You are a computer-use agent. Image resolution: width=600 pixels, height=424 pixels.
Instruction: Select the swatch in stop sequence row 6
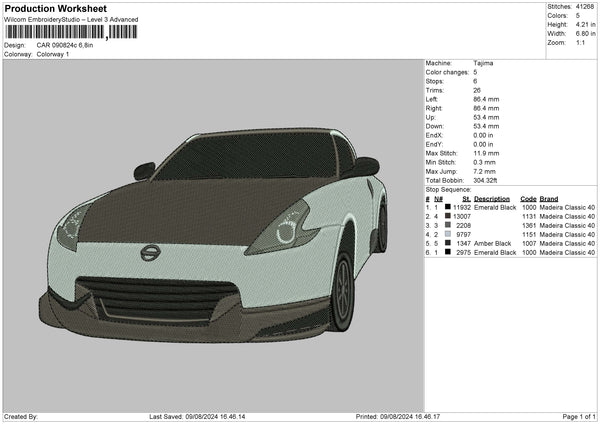[448, 253]
